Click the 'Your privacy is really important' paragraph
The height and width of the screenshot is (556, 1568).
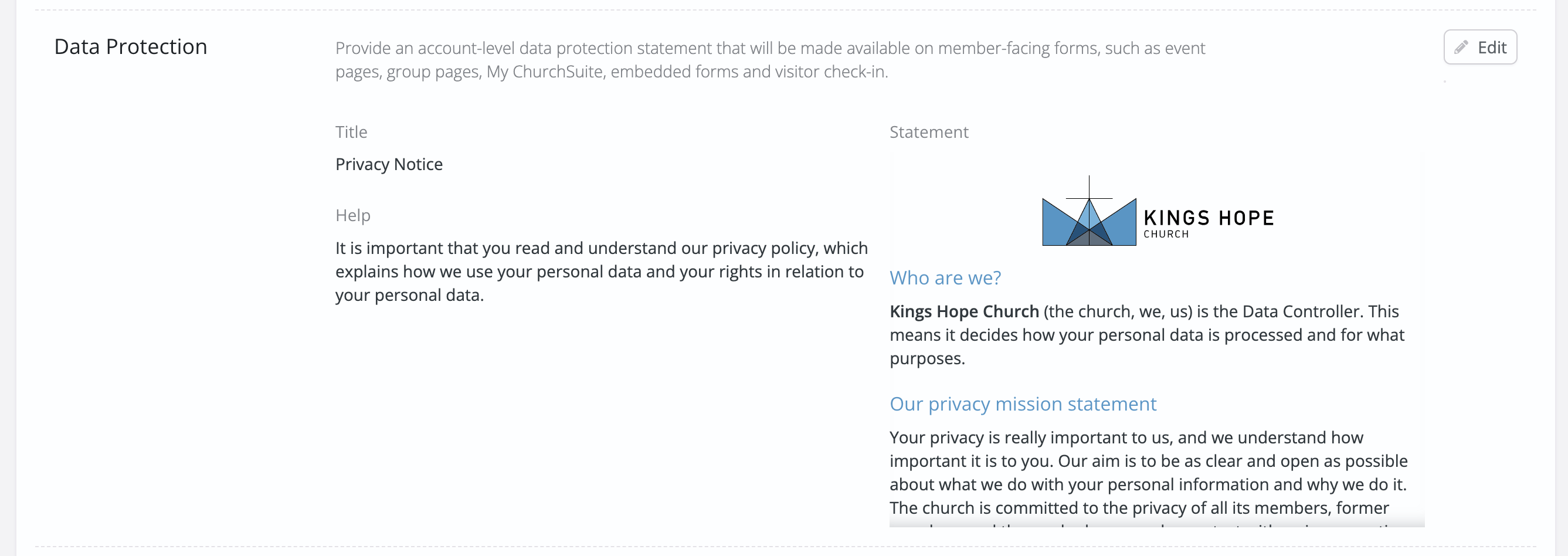1149,473
